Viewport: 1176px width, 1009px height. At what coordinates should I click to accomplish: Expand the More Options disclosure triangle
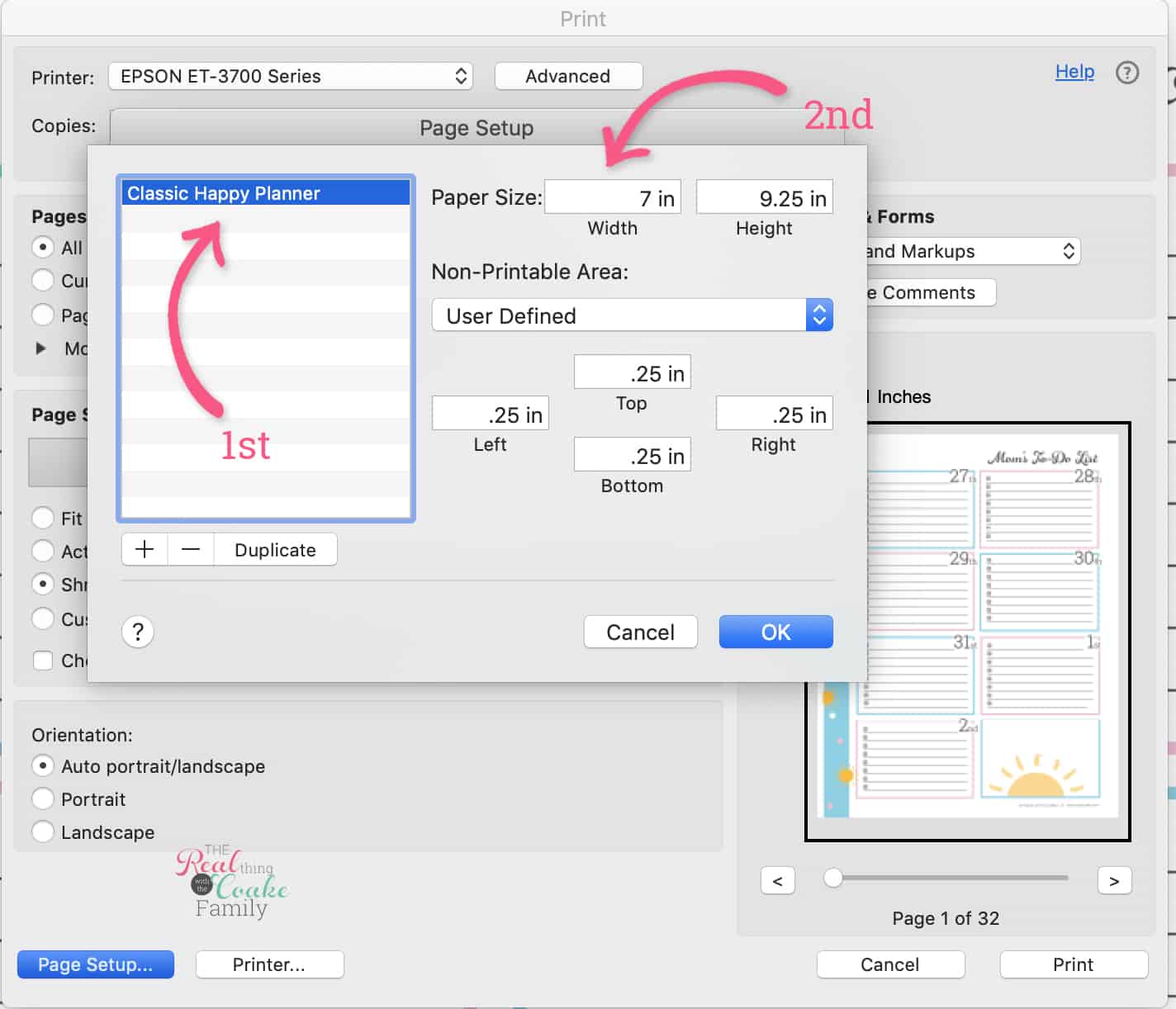(40, 348)
